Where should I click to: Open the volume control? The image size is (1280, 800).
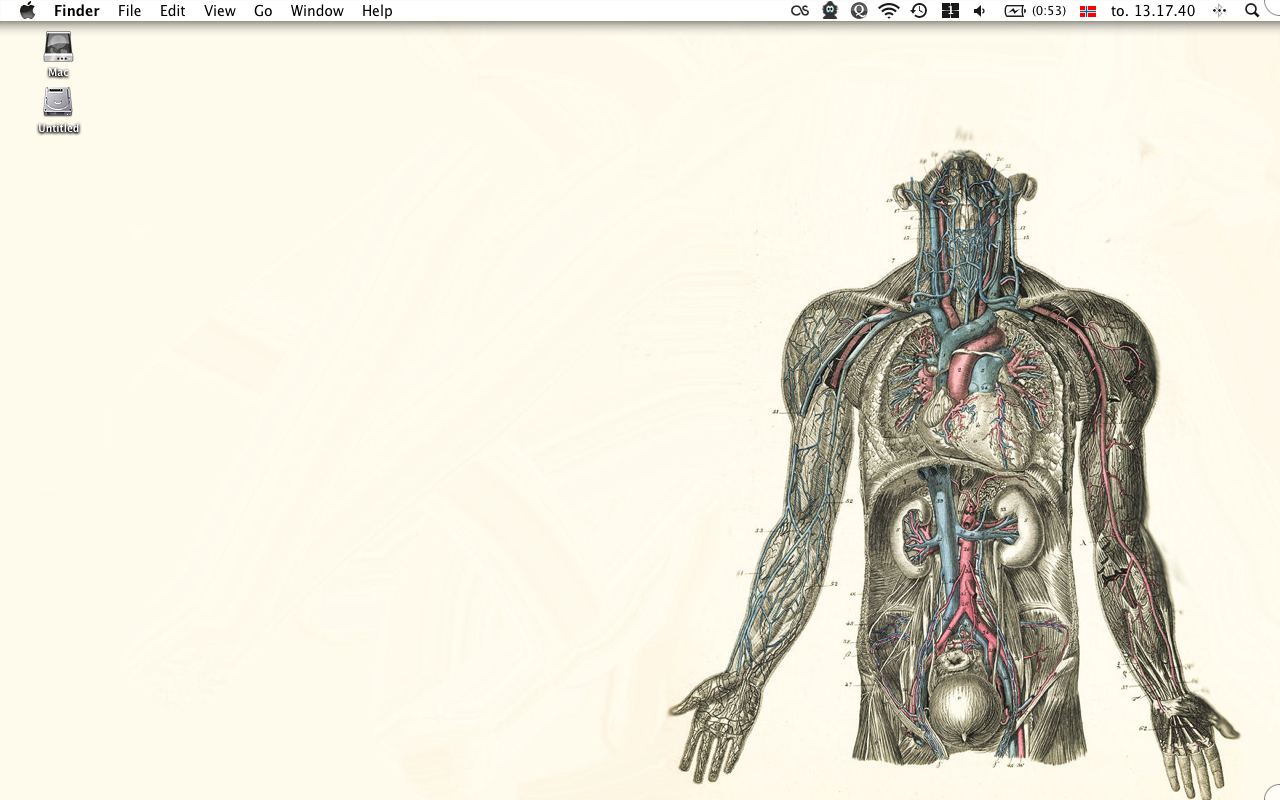coord(980,11)
